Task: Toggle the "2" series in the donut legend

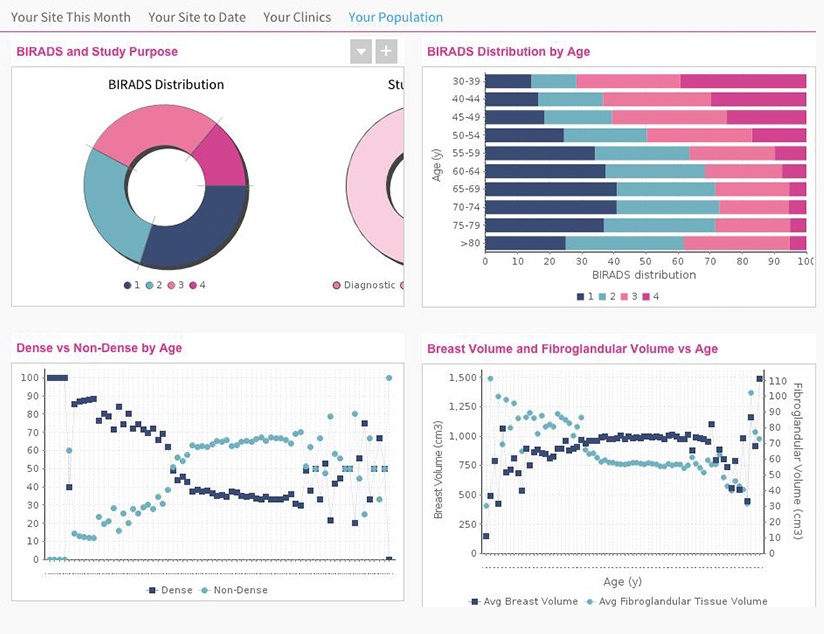Action: [x=148, y=284]
